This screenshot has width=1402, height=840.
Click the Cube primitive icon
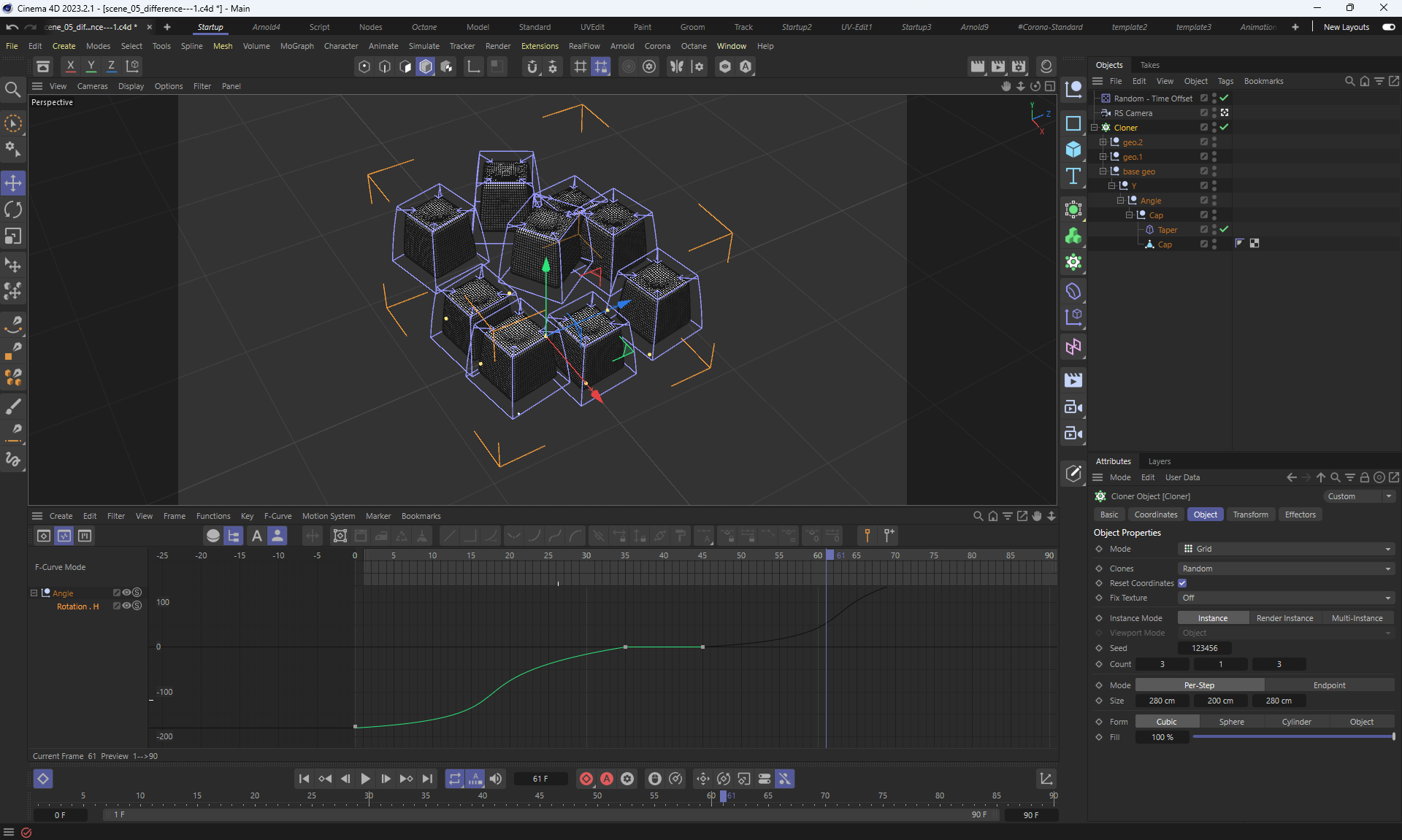point(1073,150)
